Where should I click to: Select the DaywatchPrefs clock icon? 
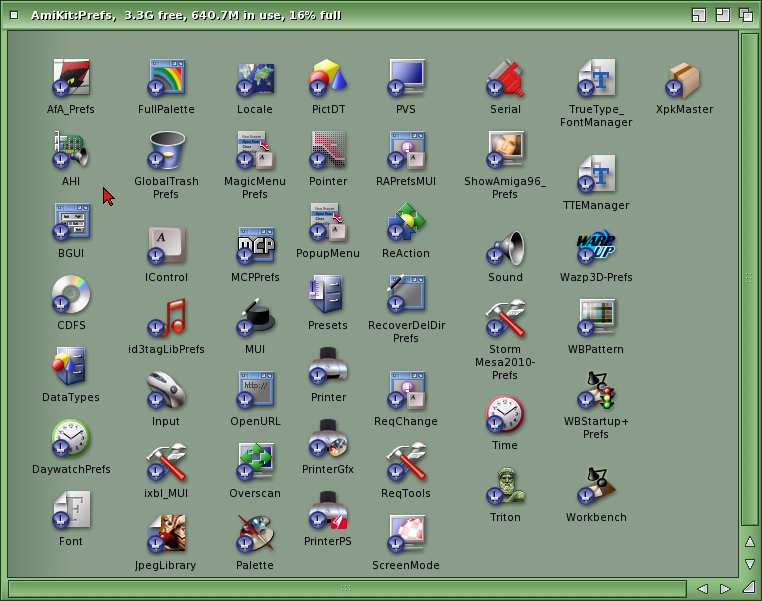click(x=71, y=437)
